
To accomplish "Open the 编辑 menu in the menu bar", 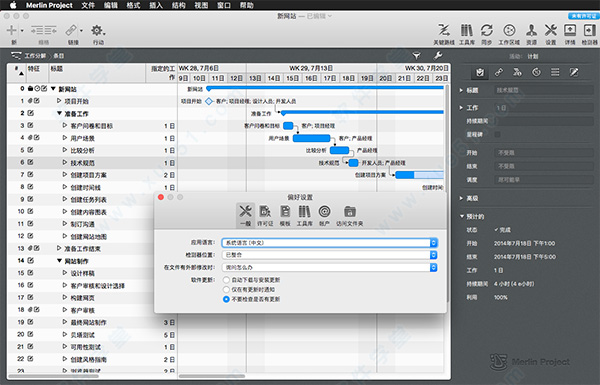I will (111, 5).
